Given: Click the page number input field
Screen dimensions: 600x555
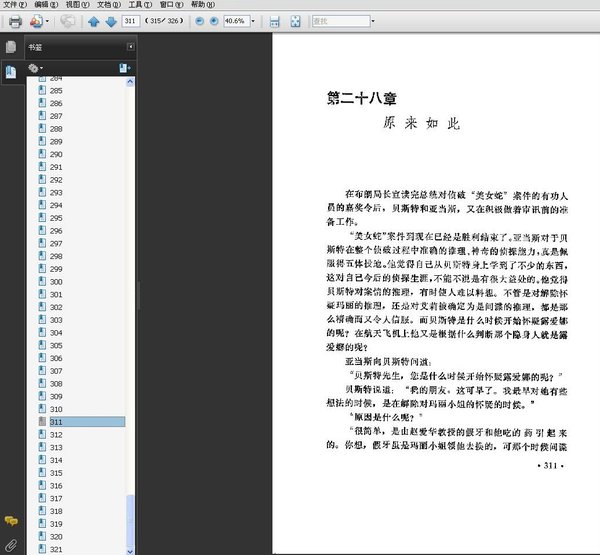Looking at the screenshot, I should [130, 21].
